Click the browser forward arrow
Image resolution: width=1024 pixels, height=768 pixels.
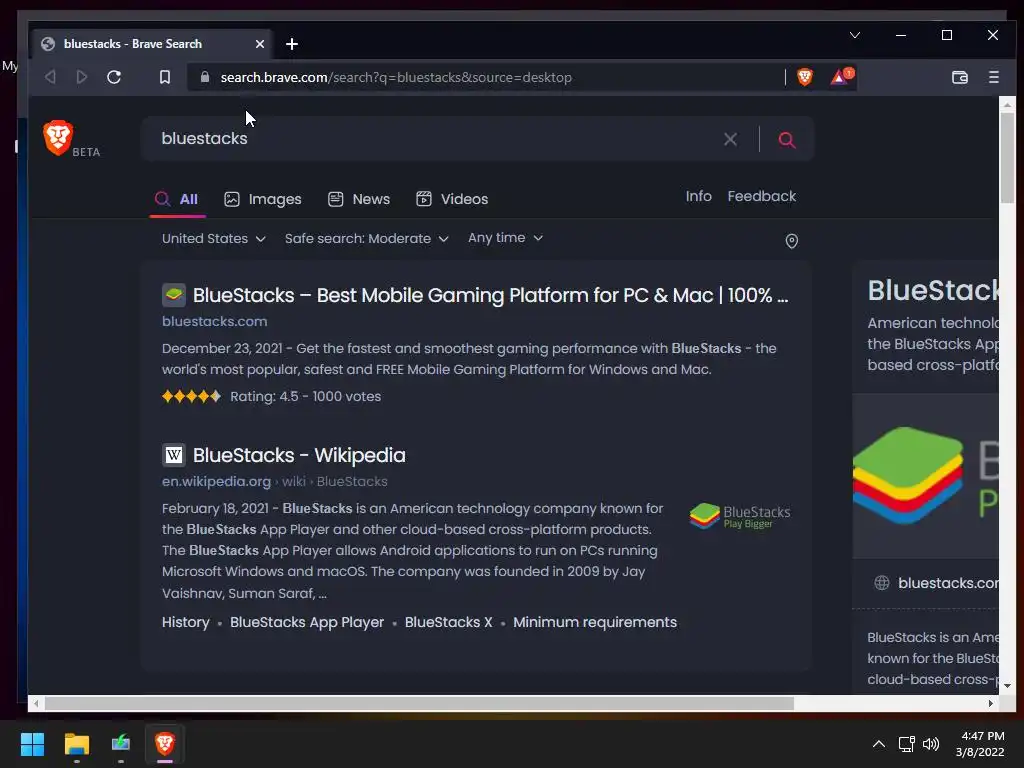(x=82, y=77)
